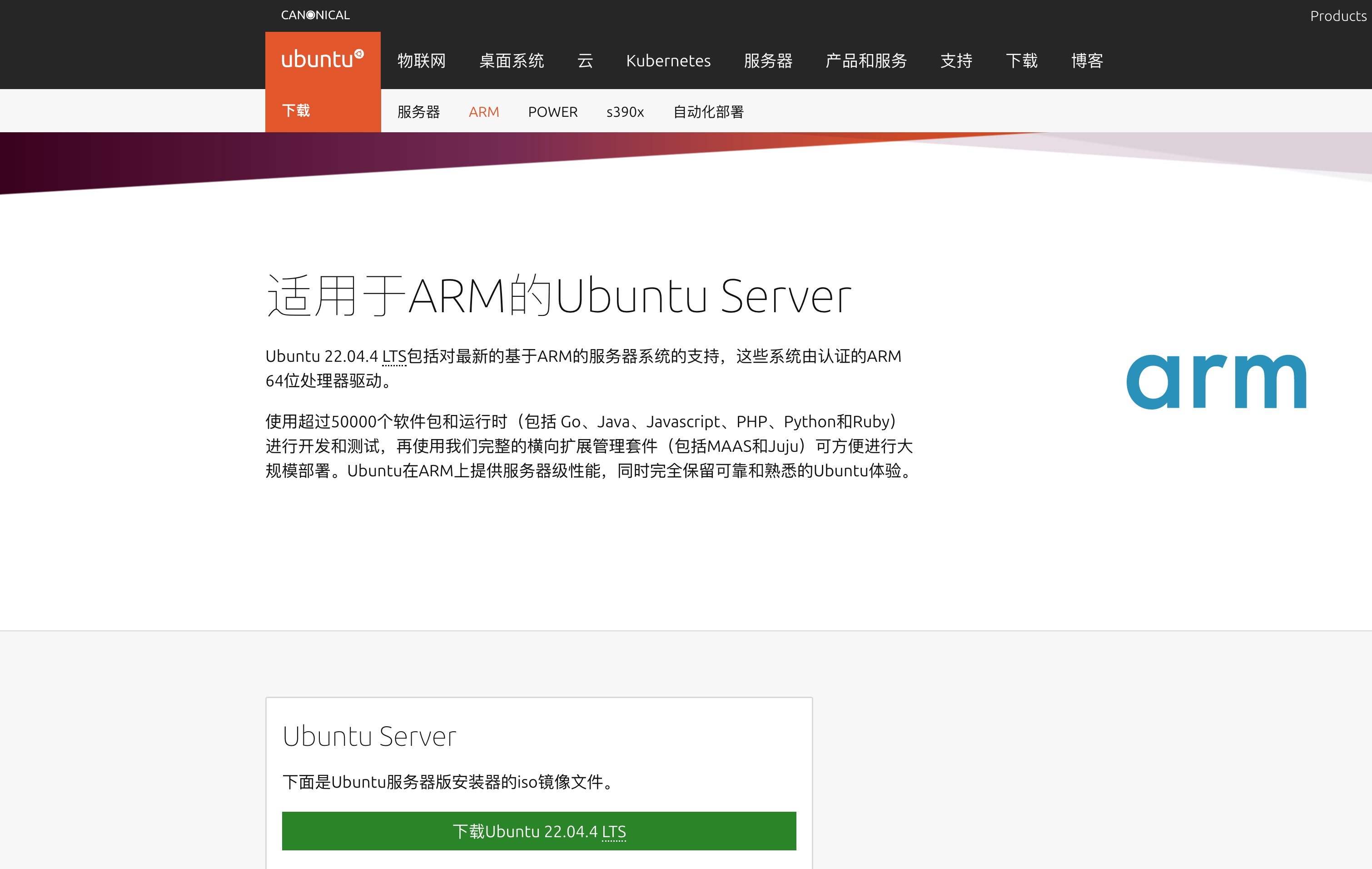
Task: Open the Kubernetes navigation item
Action: tap(668, 60)
